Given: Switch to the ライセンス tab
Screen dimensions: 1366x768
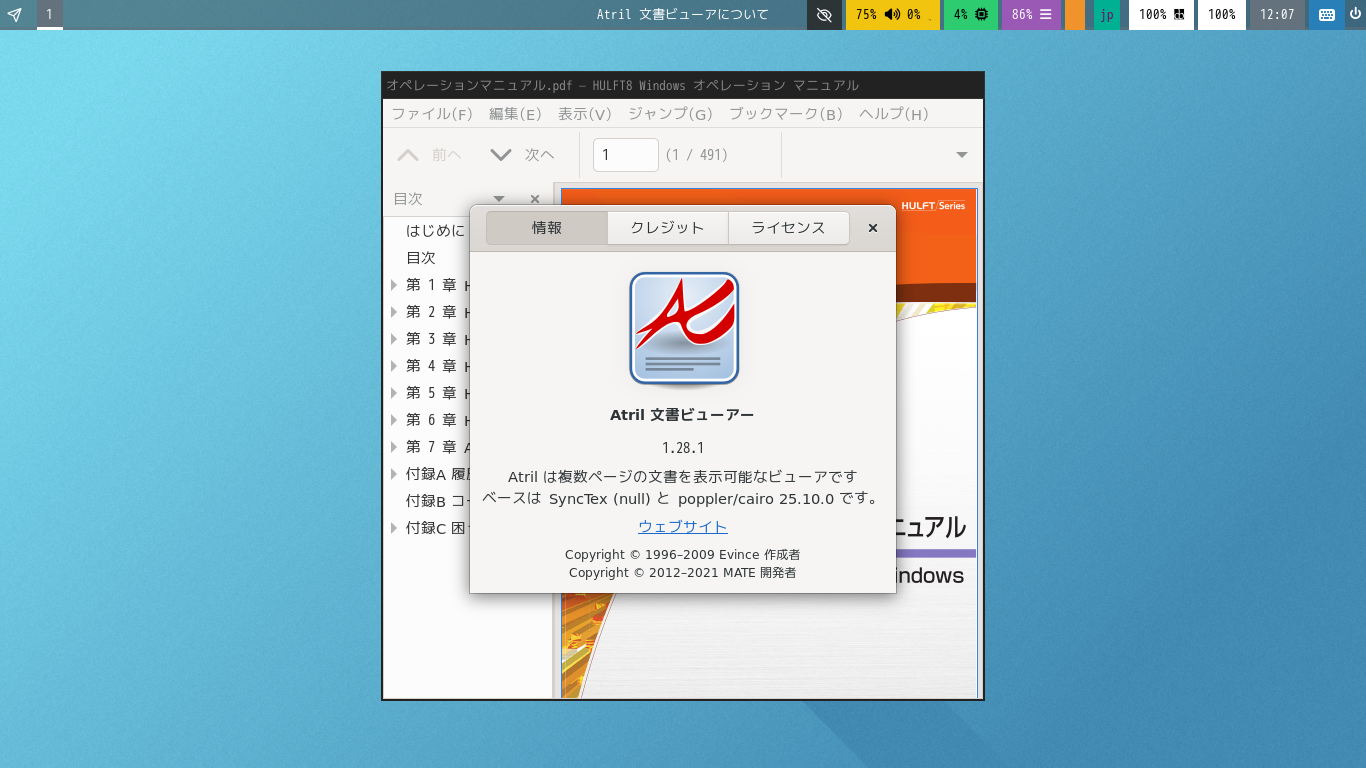Looking at the screenshot, I should point(789,228).
